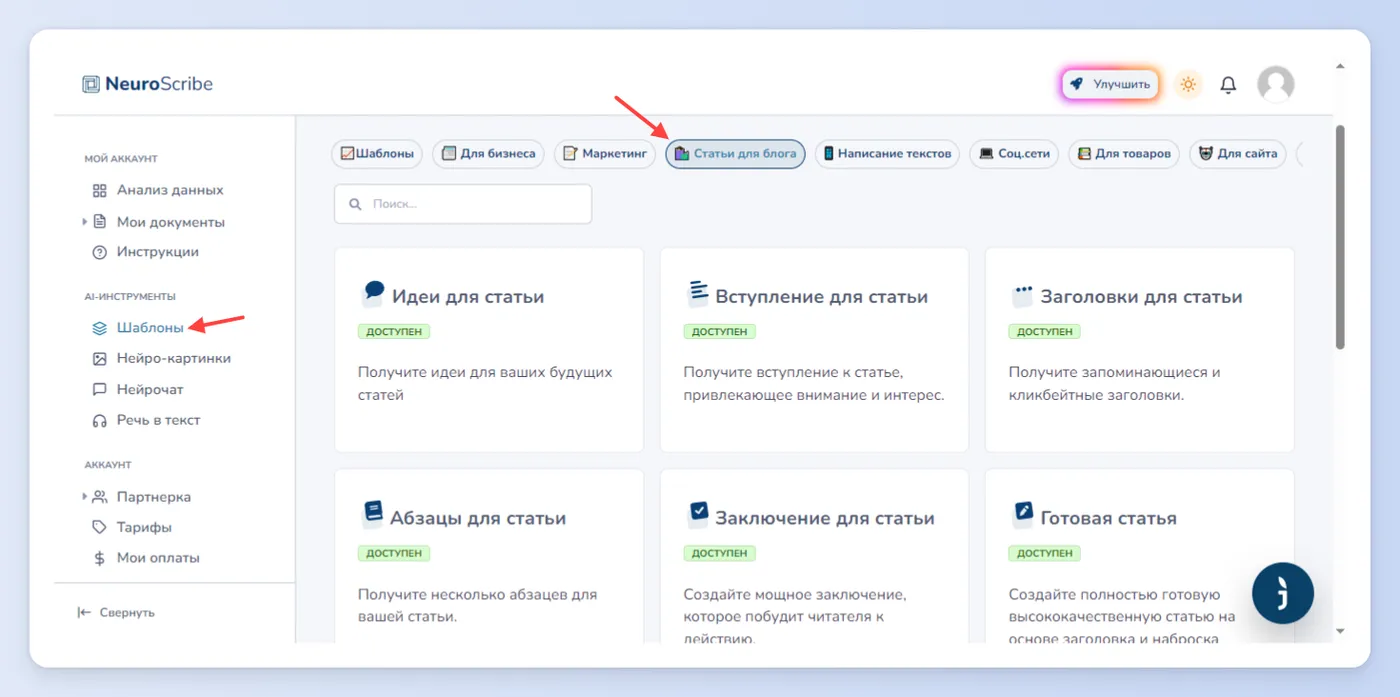
Task: Open the Инструкции help icon
Action: pyautogui.click(x=99, y=252)
